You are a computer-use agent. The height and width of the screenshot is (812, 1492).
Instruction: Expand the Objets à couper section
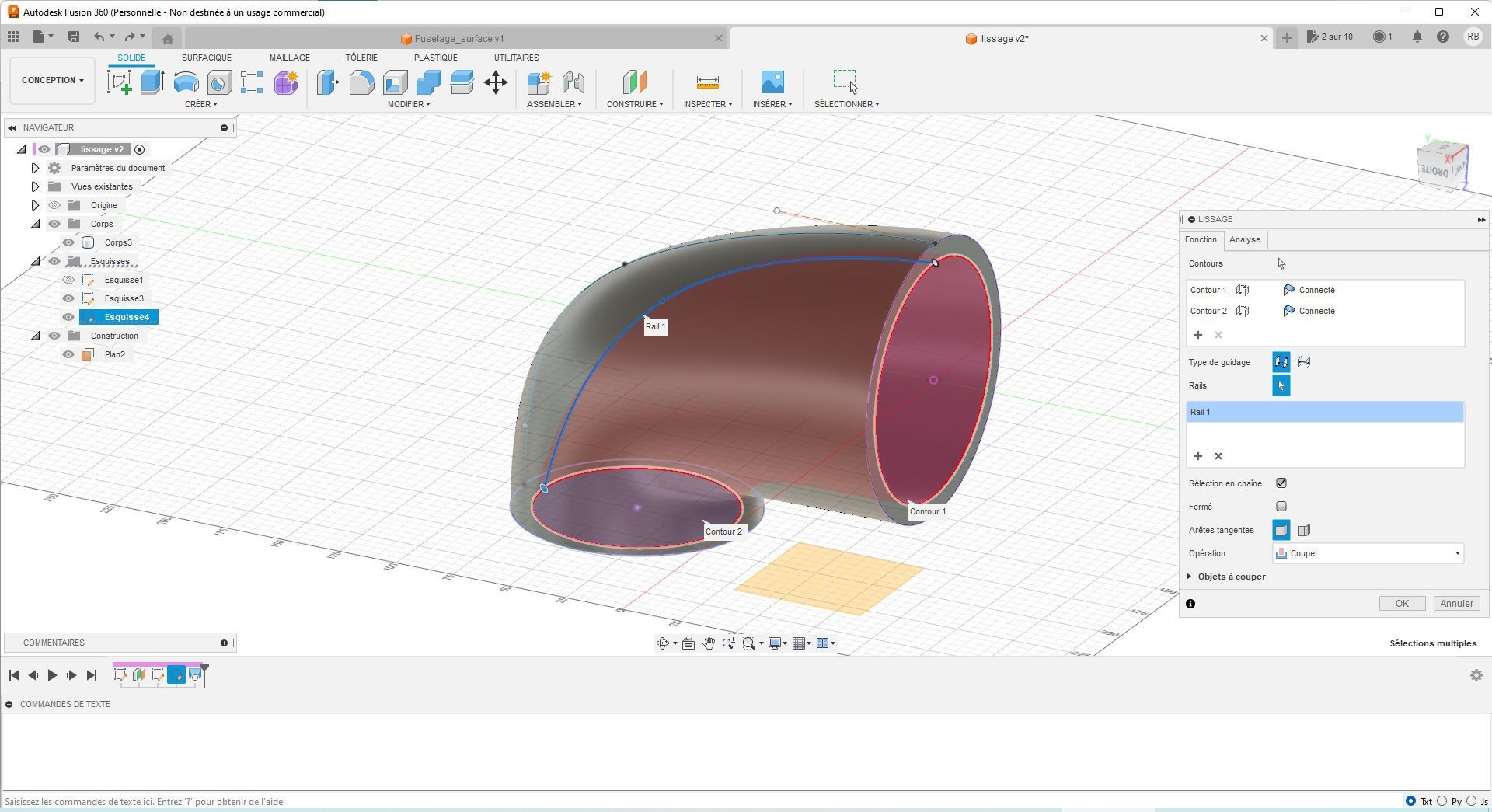[1190, 577]
